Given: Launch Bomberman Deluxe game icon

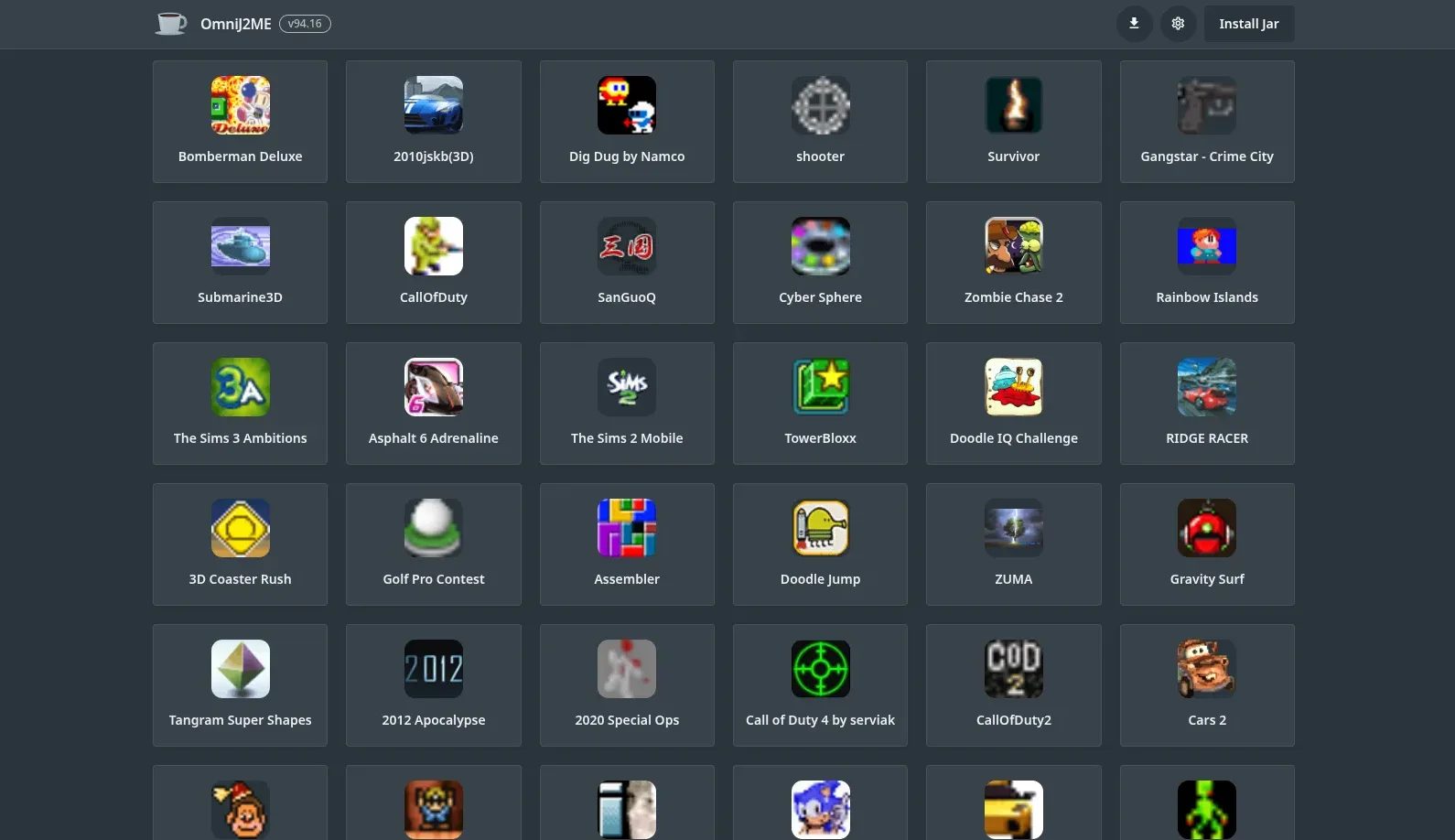Looking at the screenshot, I should point(240,105).
